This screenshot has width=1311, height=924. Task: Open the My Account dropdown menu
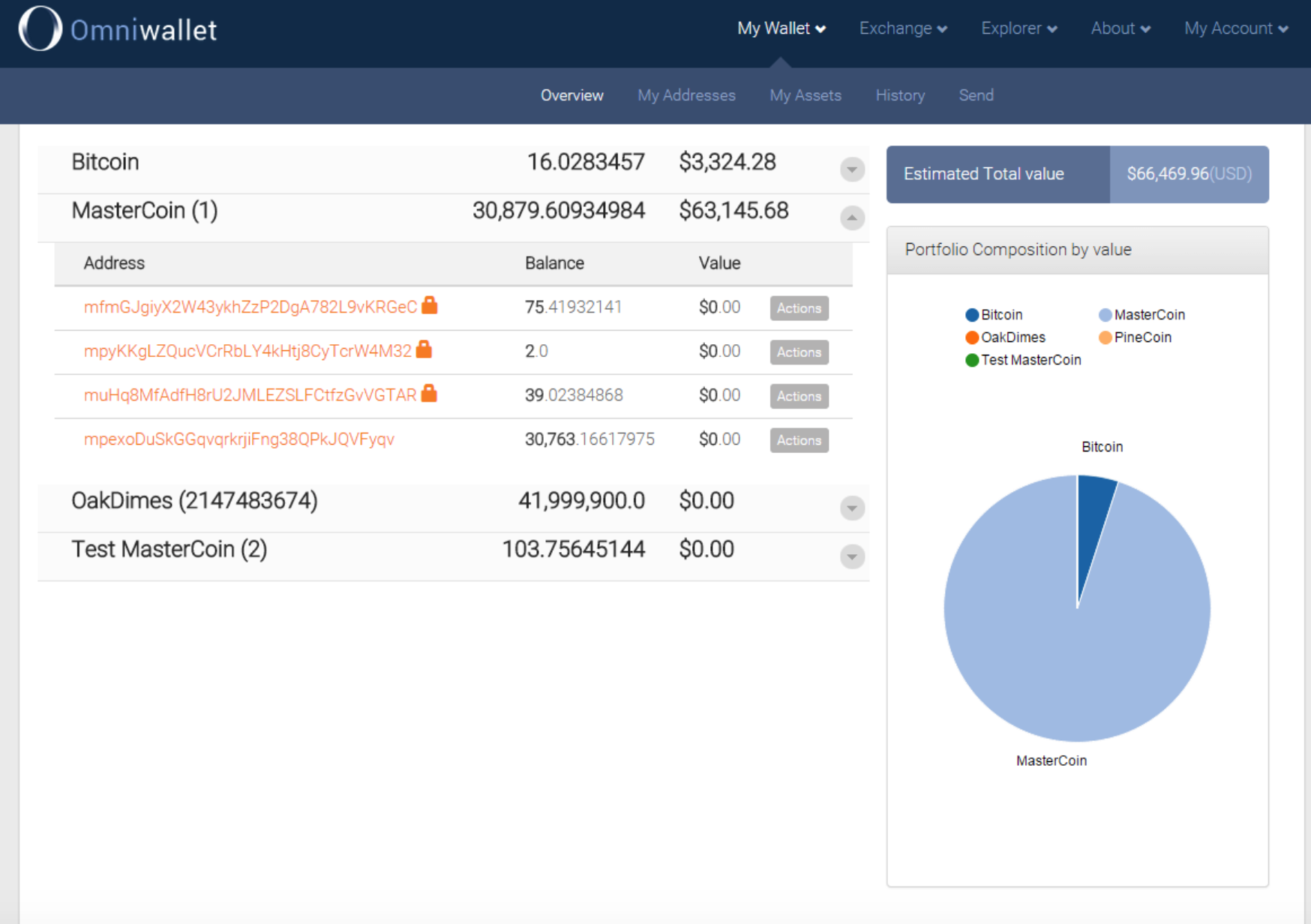1236,28
